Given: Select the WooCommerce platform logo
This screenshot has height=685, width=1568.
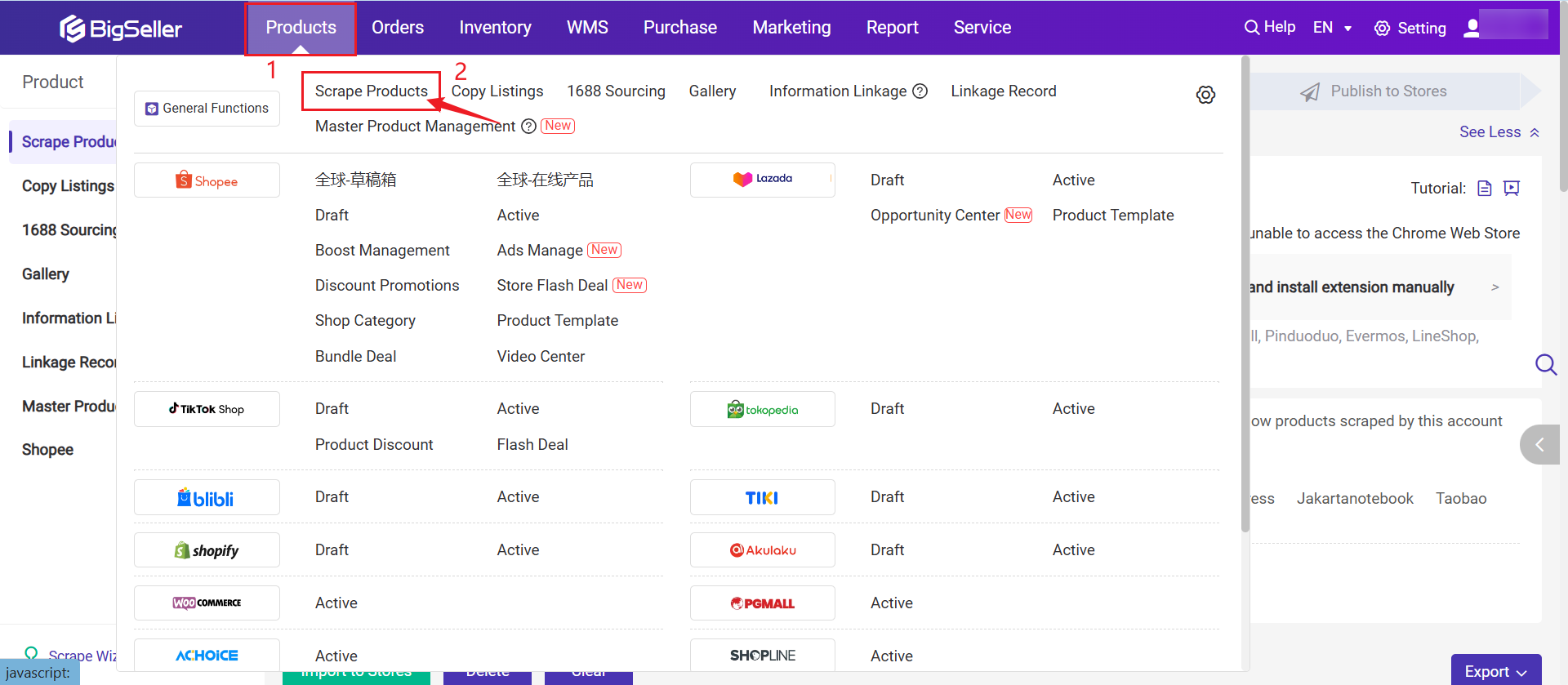Looking at the screenshot, I should 207,603.
